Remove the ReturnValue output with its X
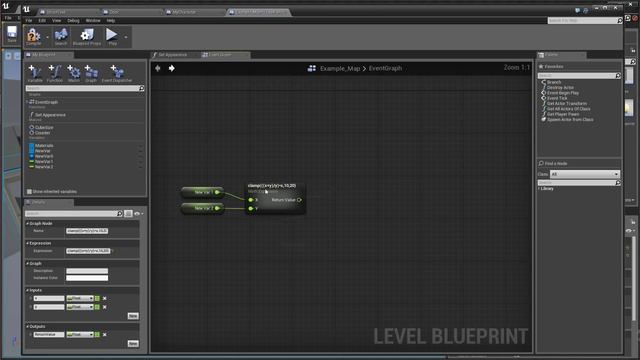Screen dimensions: 640x360 104,334
